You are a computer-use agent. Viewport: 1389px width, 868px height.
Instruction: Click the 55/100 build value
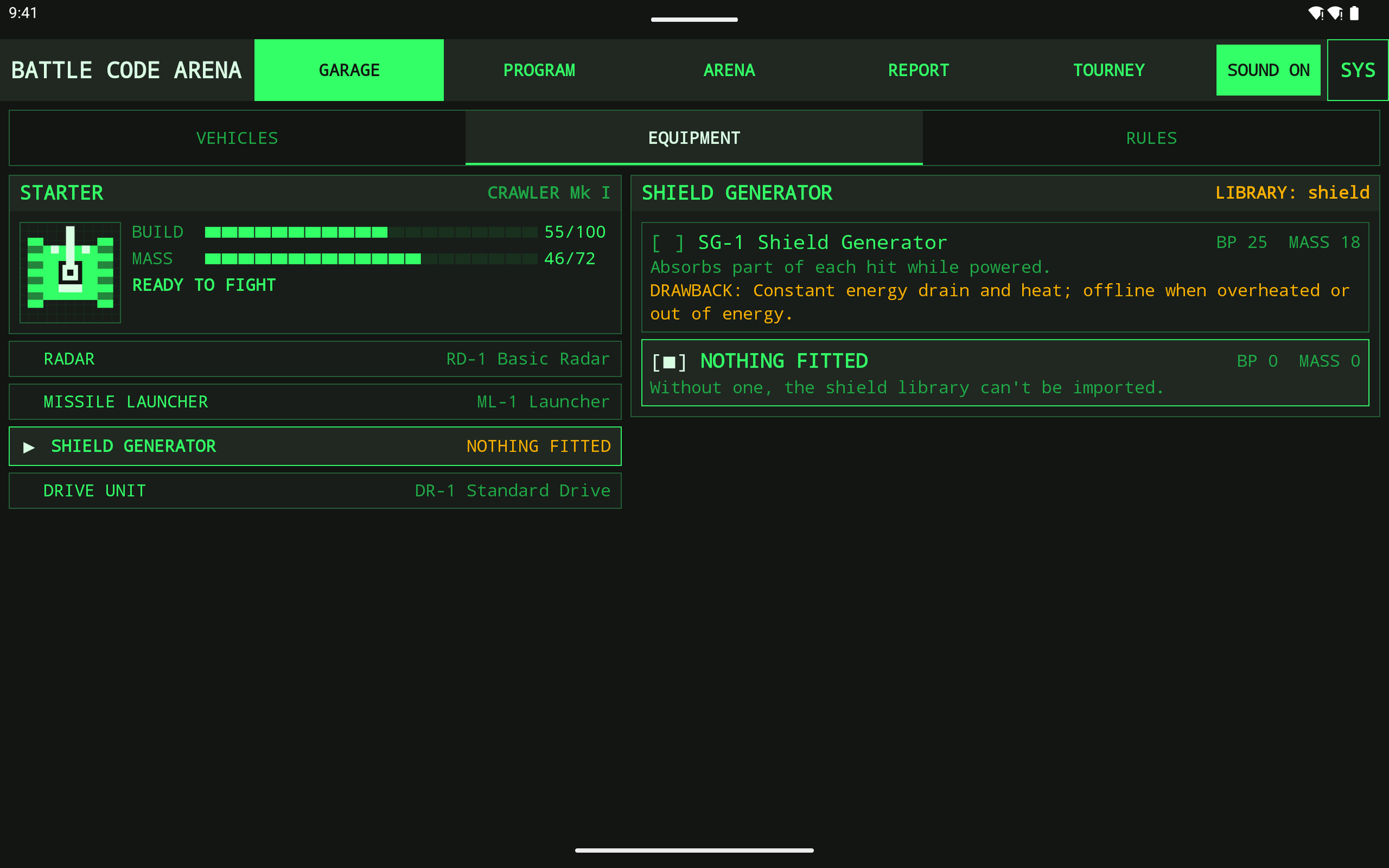point(575,232)
